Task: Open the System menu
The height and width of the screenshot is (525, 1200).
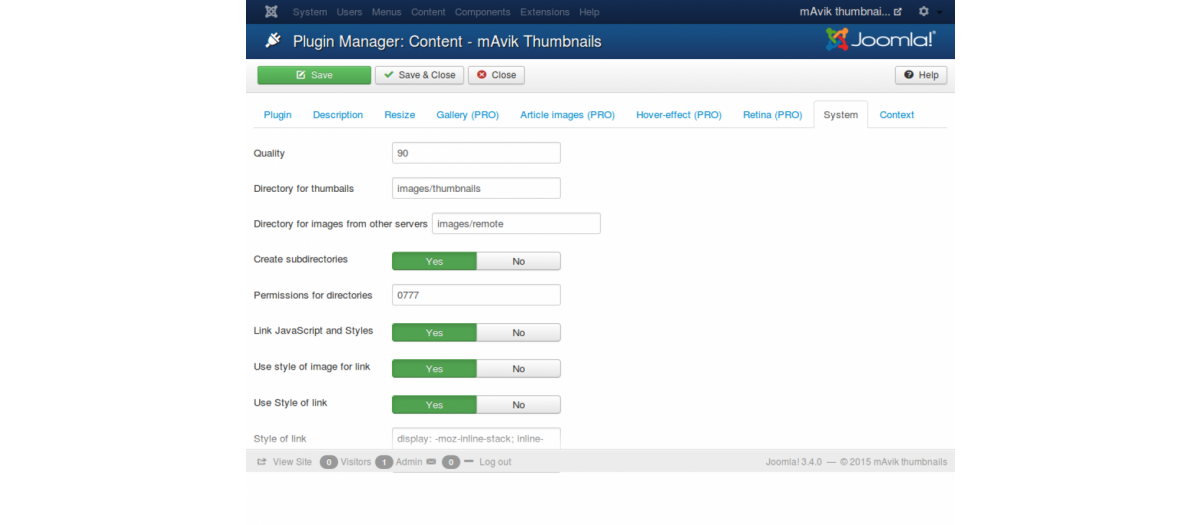Action: [310, 12]
